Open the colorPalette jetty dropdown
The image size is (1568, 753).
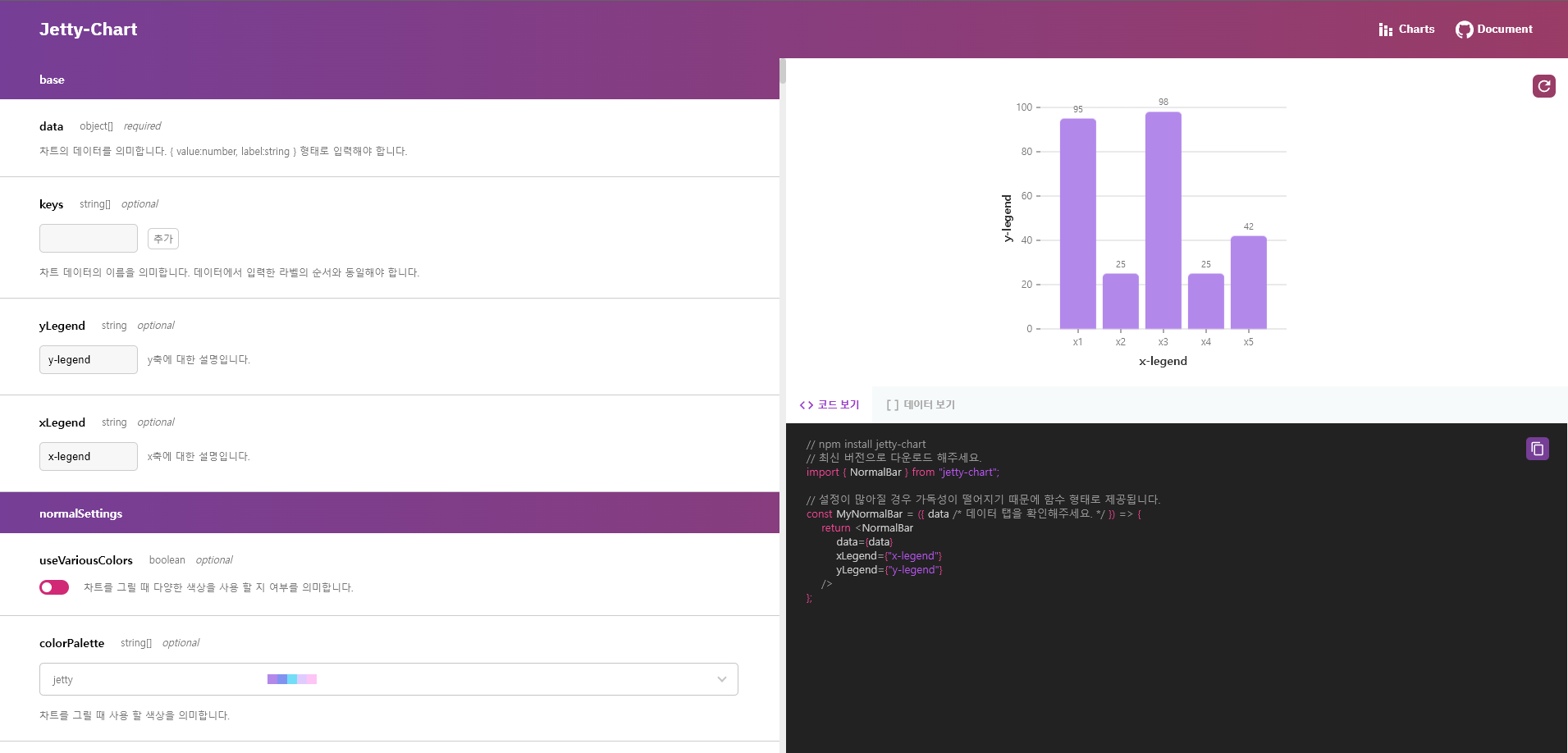coord(389,679)
